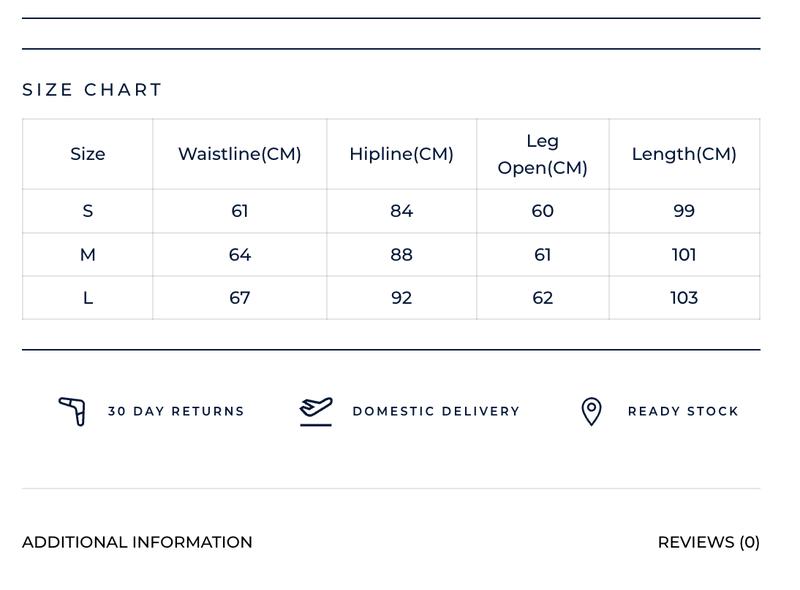Viewport: 800px width, 590px height.
Task: Click the size S row label
Action: 88,211
